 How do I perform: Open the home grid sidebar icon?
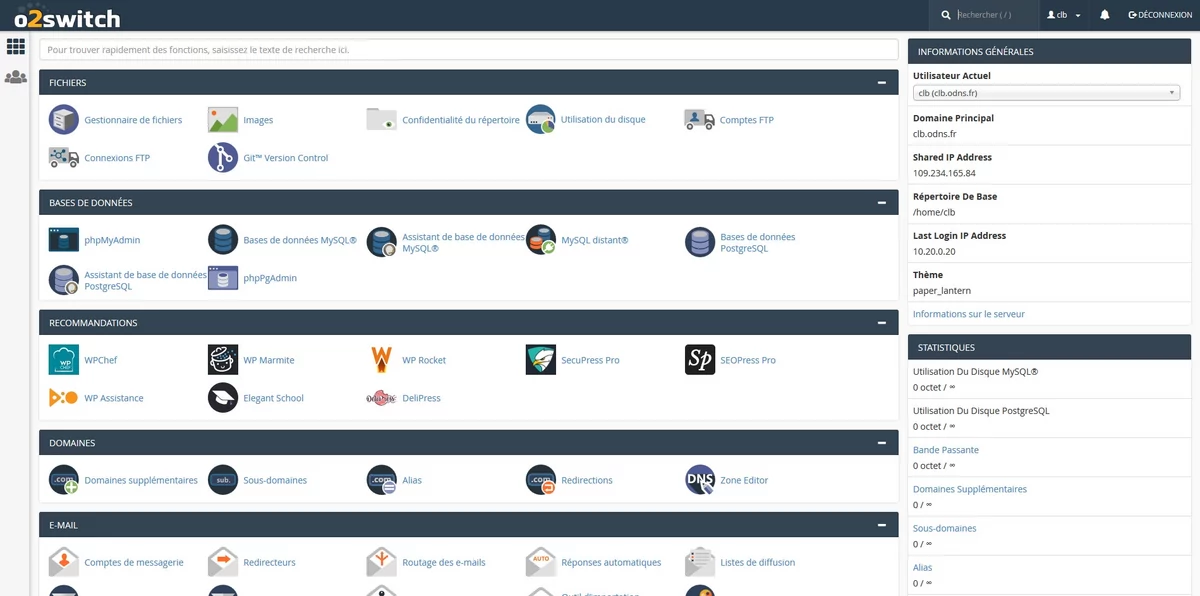(15, 46)
